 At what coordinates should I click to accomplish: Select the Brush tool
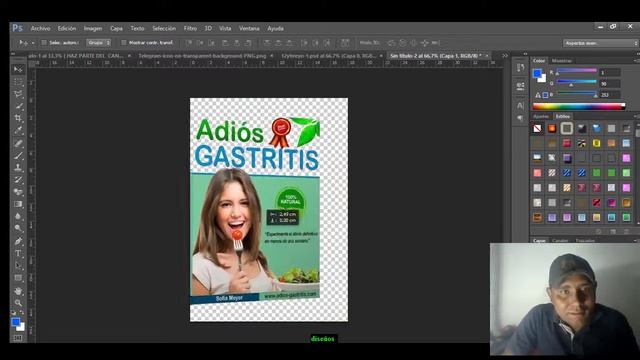pos(18,156)
